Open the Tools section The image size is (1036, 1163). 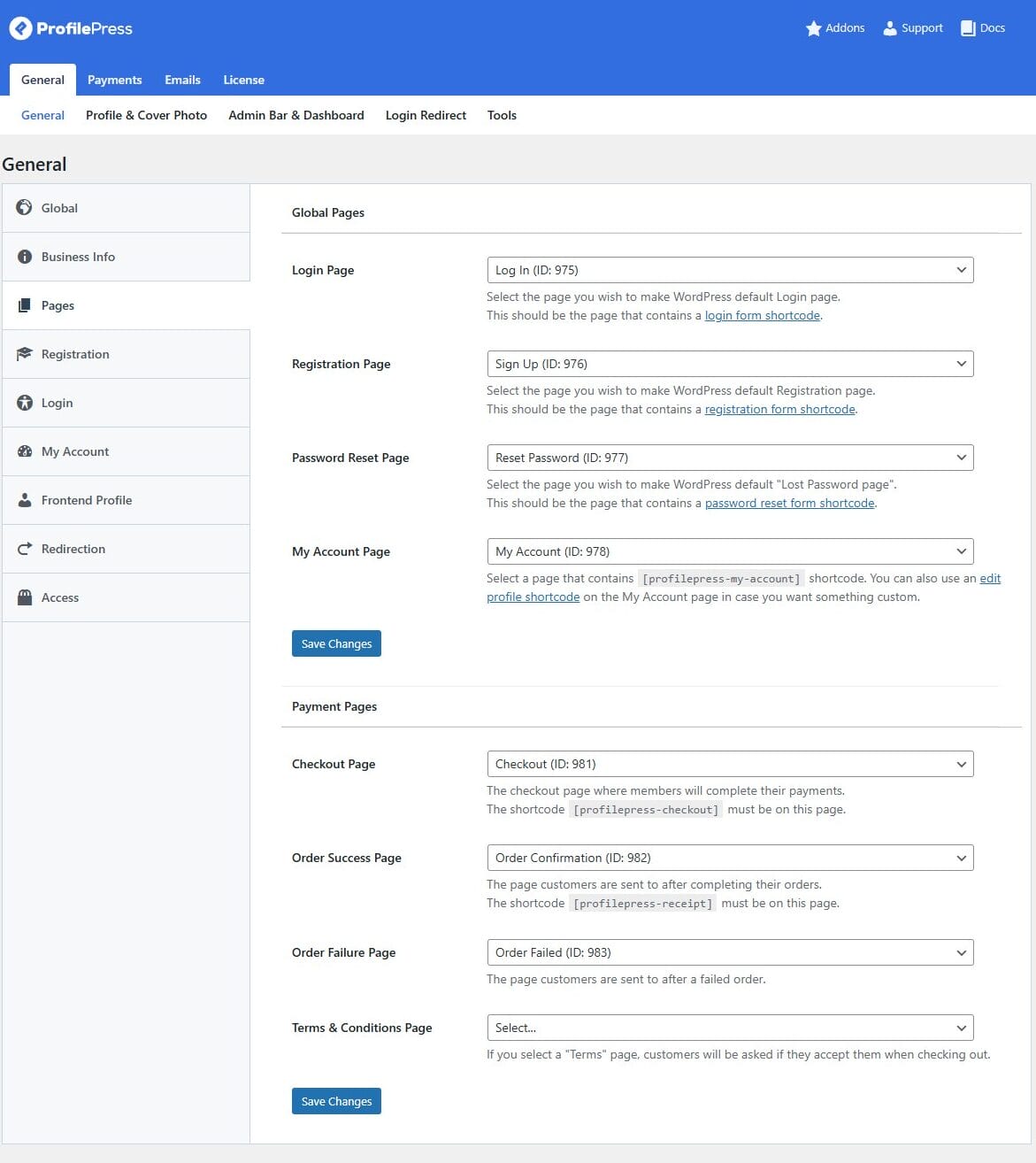coord(502,115)
